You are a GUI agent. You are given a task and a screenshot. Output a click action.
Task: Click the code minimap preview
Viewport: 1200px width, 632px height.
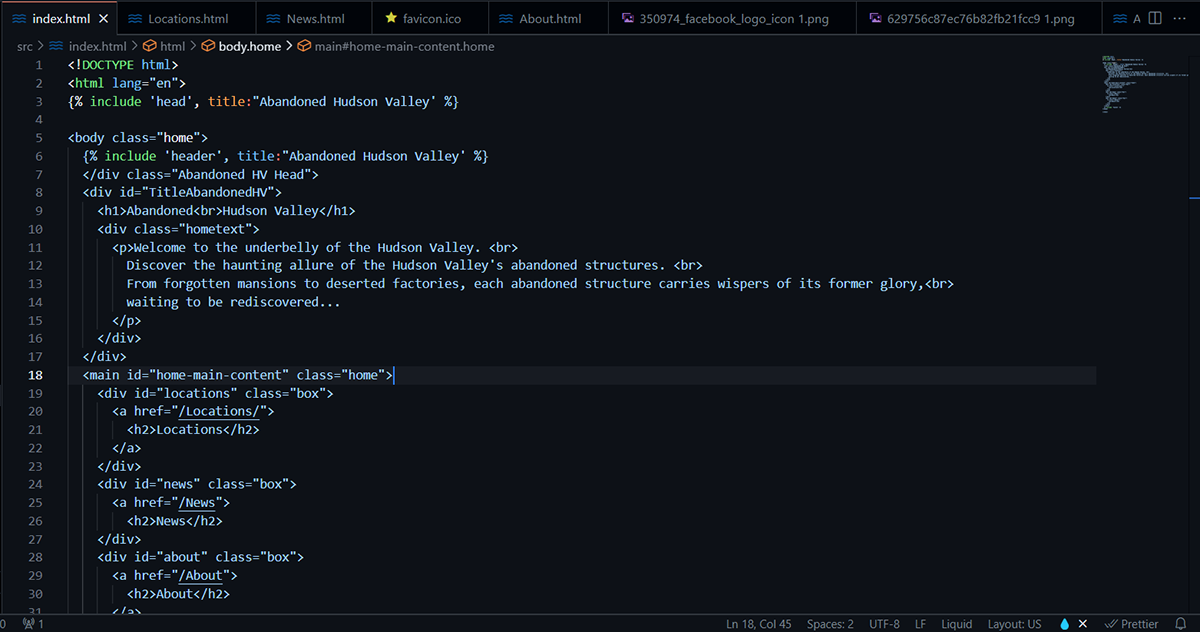tap(1138, 85)
